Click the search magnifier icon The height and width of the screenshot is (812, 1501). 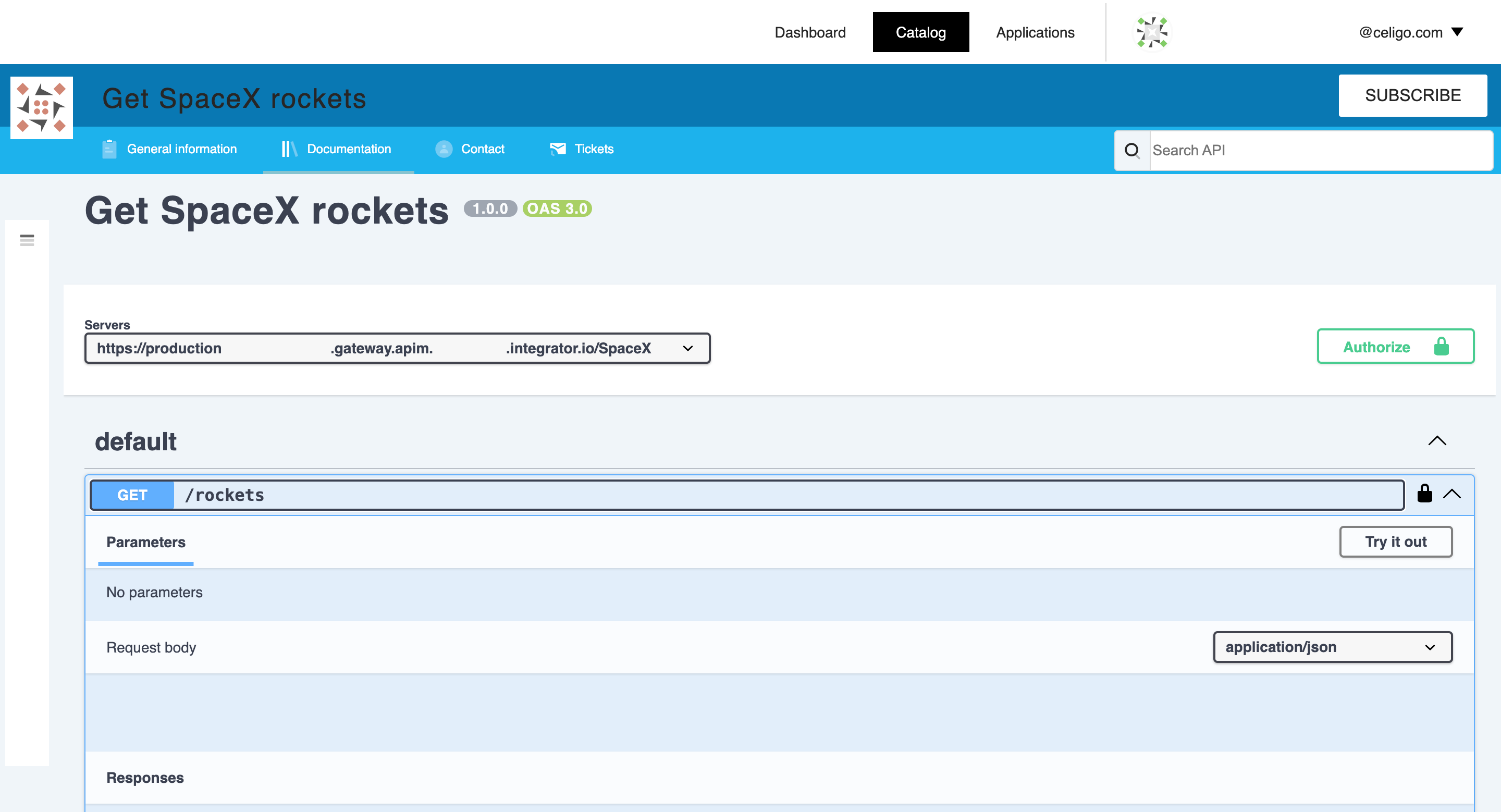1132,150
